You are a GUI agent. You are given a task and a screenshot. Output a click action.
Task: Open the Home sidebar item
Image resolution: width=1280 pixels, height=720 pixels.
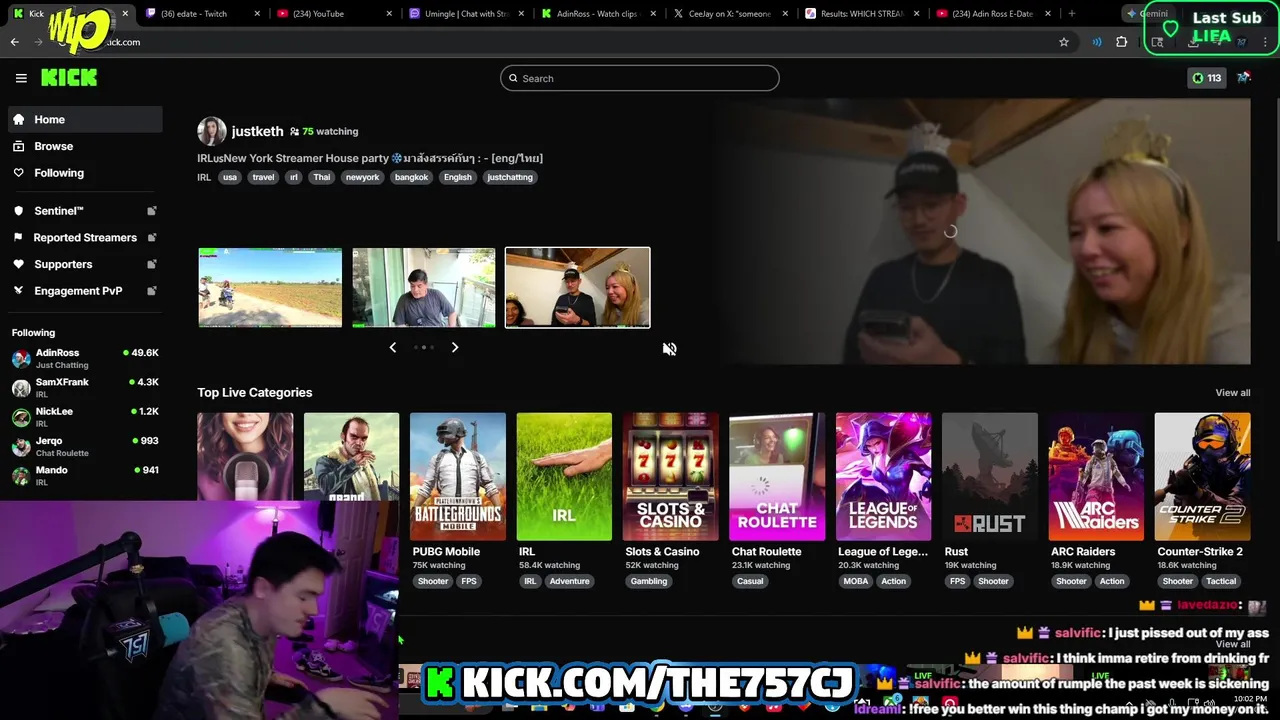(x=85, y=119)
